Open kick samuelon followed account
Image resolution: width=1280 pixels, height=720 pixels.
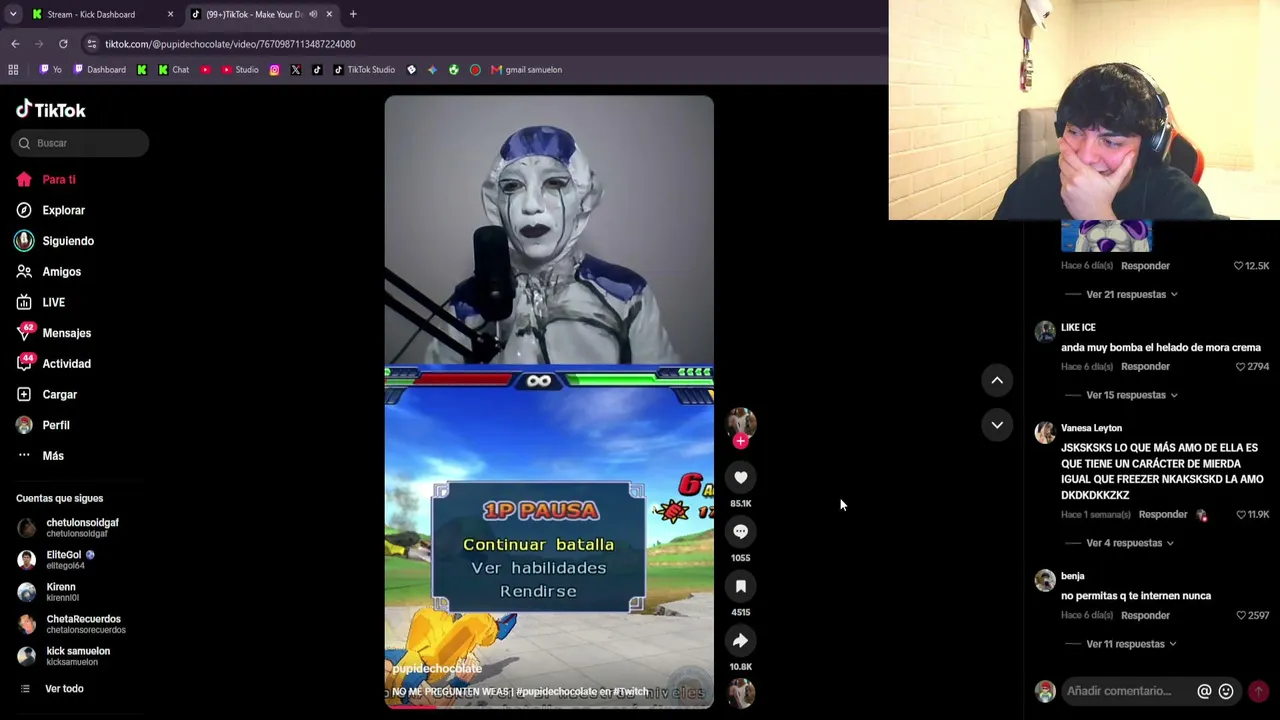tap(64, 656)
